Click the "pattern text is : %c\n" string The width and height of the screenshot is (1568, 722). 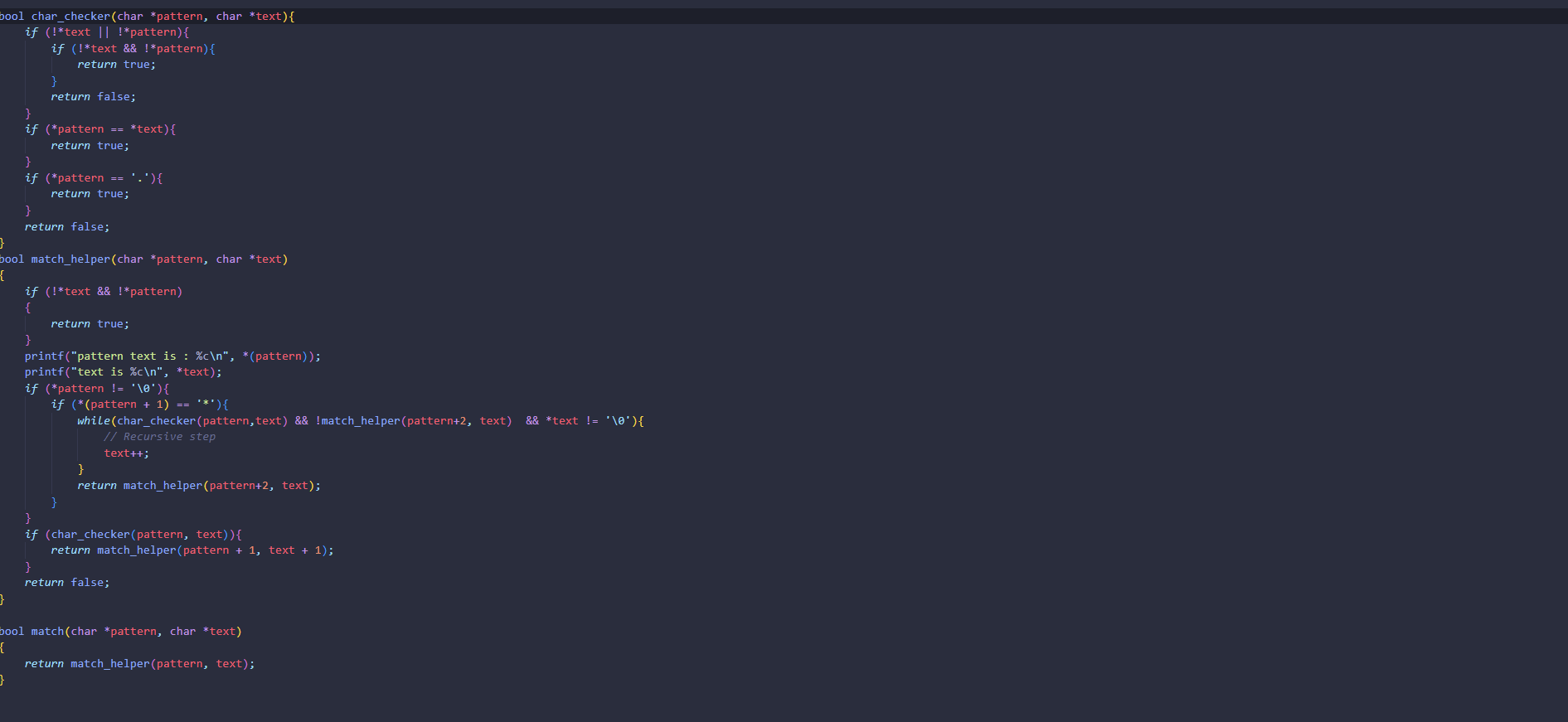point(149,356)
